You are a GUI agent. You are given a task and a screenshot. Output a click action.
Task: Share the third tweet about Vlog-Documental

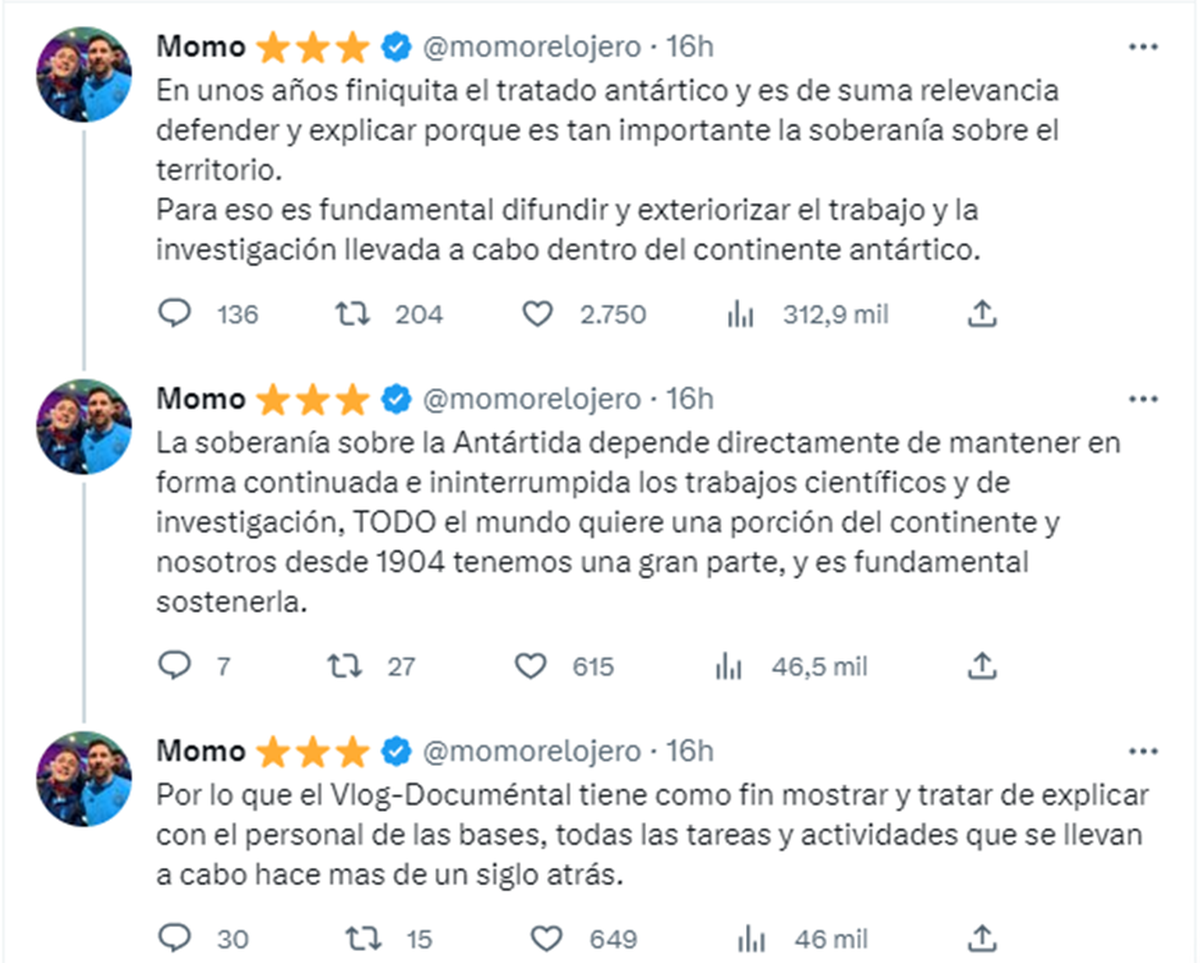(983, 938)
